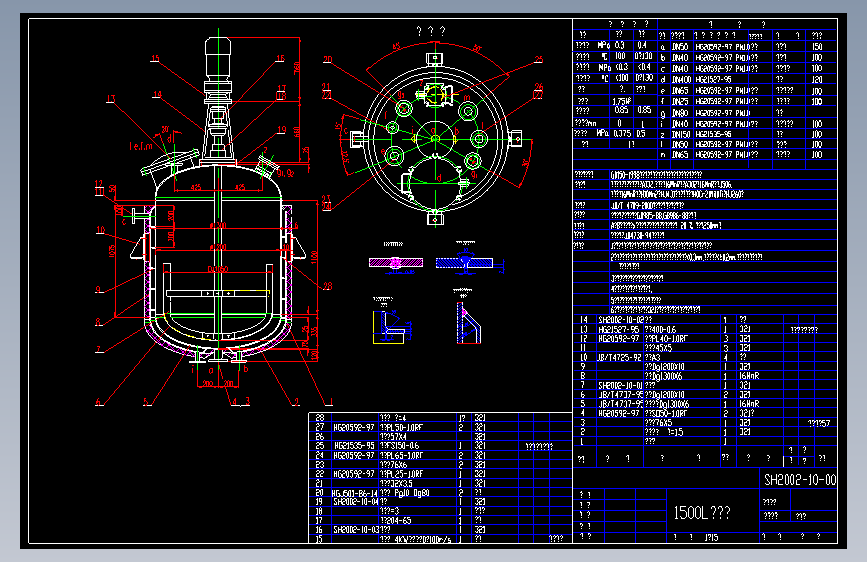
Task: Select the 1500L title block text
Action: pos(701,513)
